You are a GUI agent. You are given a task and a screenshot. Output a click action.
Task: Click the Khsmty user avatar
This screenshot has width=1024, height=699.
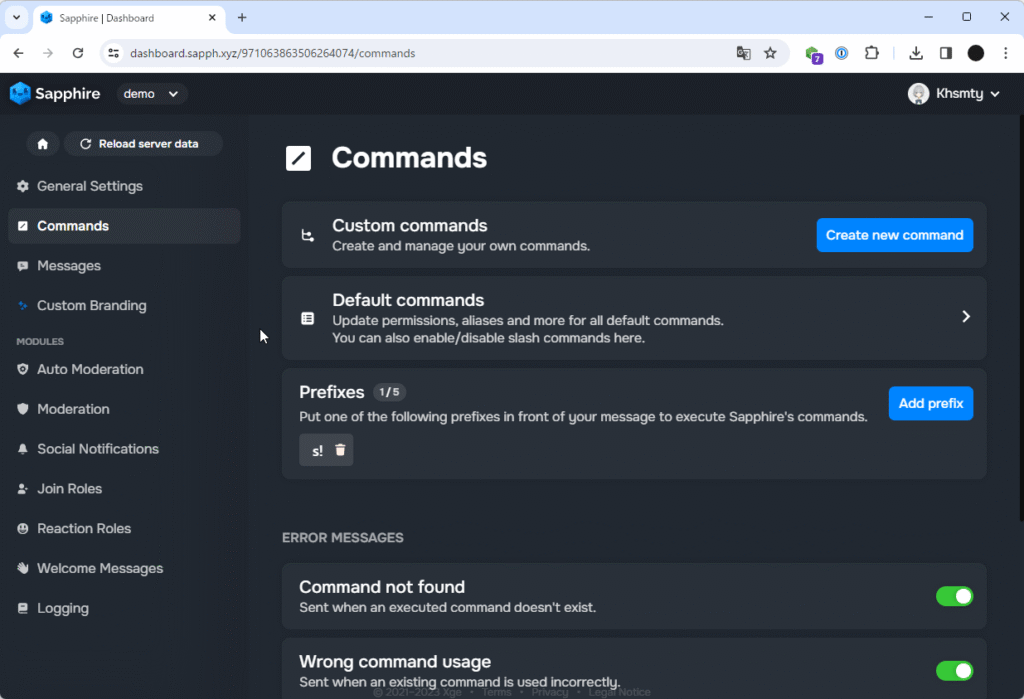click(x=918, y=93)
